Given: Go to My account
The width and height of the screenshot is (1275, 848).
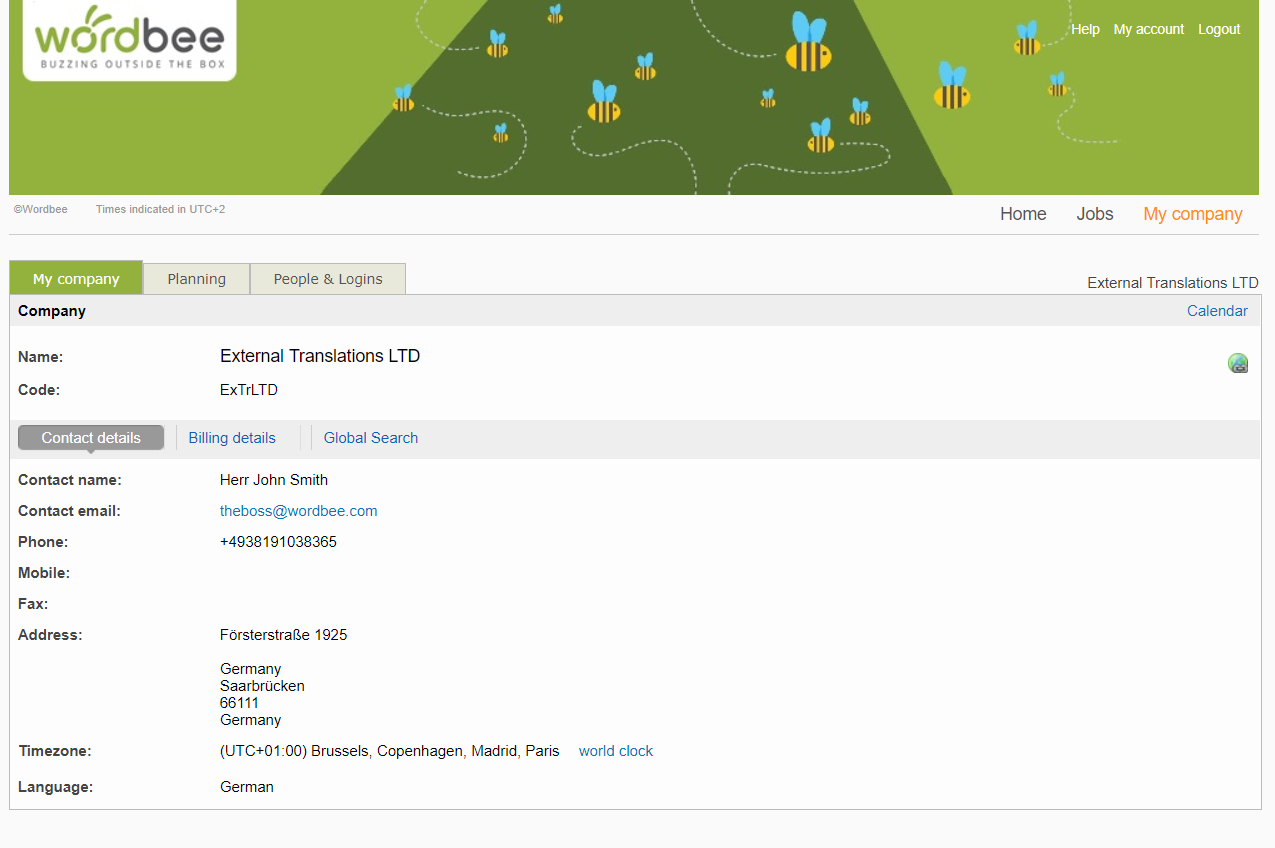Looking at the screenshot, I should [x=1148, y=29].
